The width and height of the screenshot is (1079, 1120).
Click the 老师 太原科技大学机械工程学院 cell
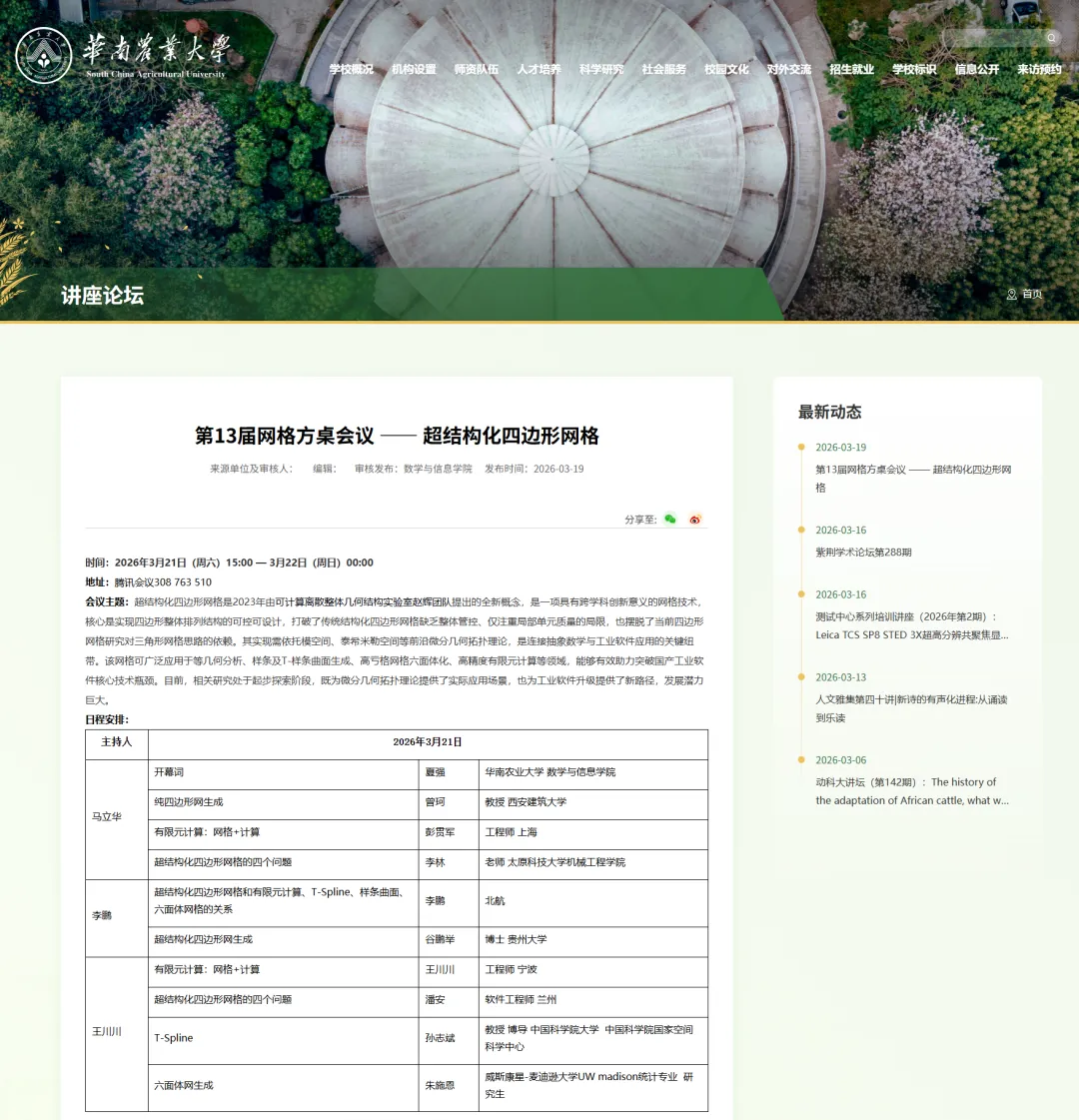(x=593, y=862)
